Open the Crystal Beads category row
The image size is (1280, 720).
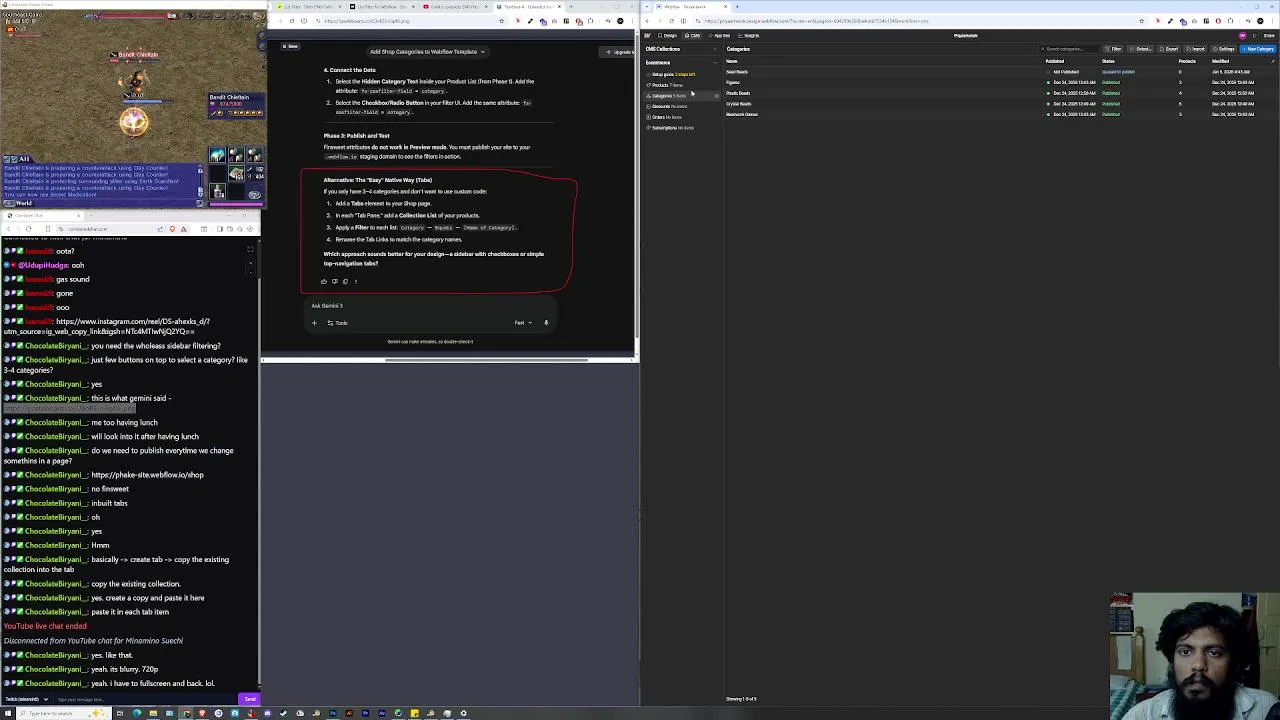tap(1000, 104)
